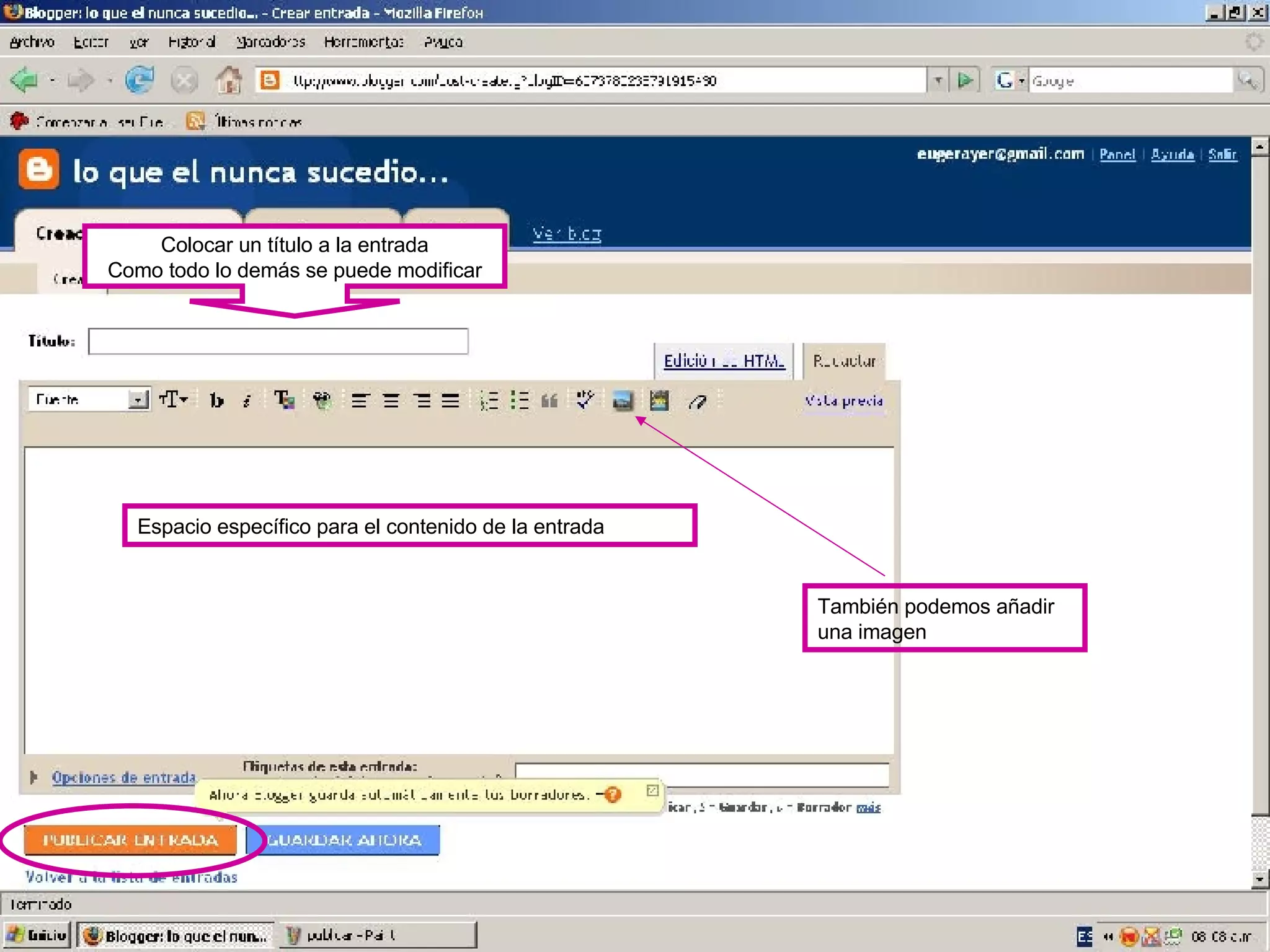Open the back button history dropdown arrow
This screenshot has width=1270, height=952.
52,81
